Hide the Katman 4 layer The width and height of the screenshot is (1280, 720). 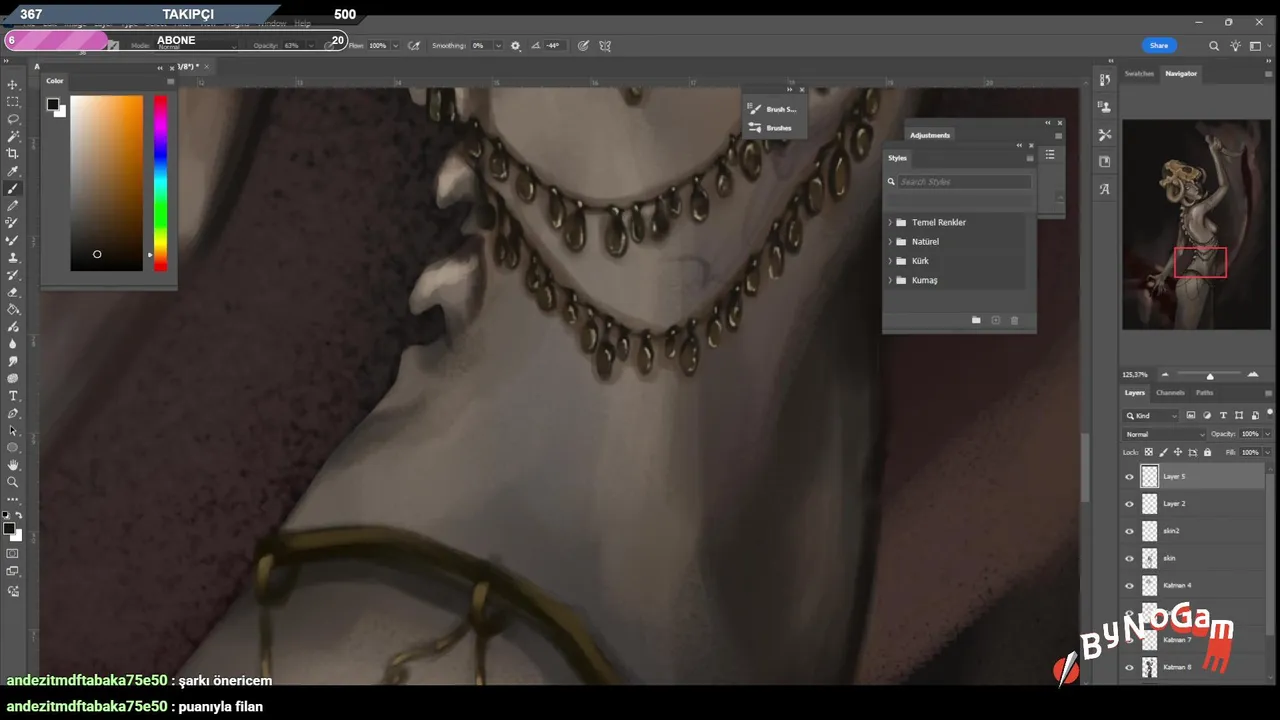click(x=1129, y=585)
